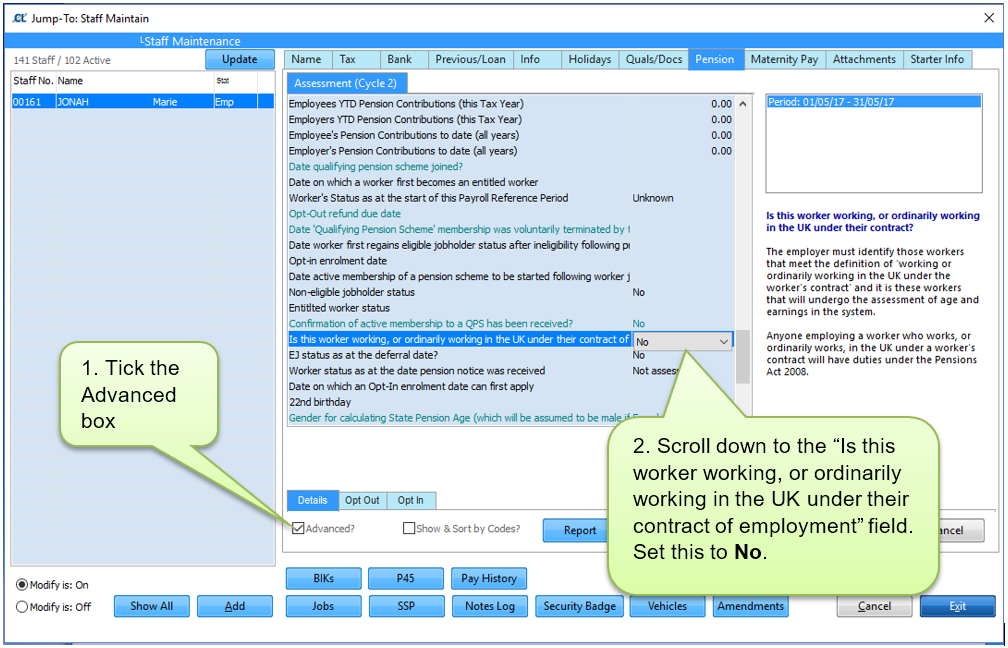Image resolution: width=1008 pixels, height=648 pixels.
Task: Click the BIKs button
Action: pos(322,579)
